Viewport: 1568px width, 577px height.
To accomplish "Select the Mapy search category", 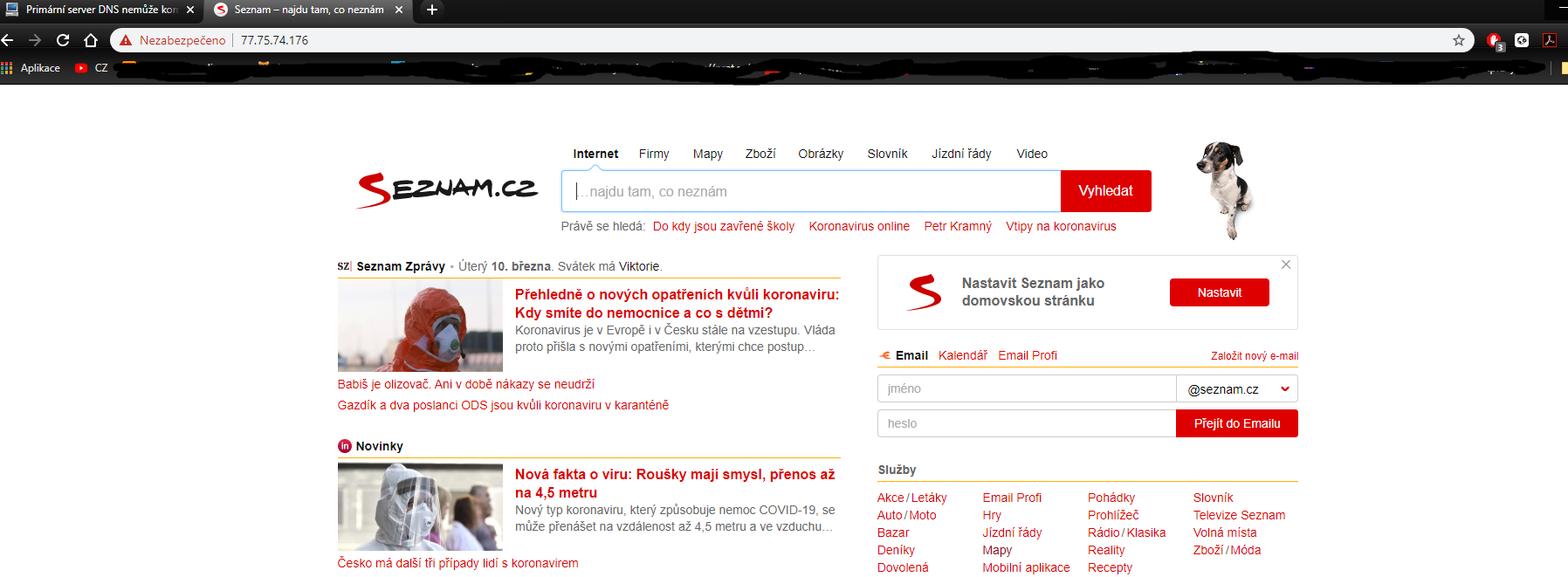I will click(707, 154).
